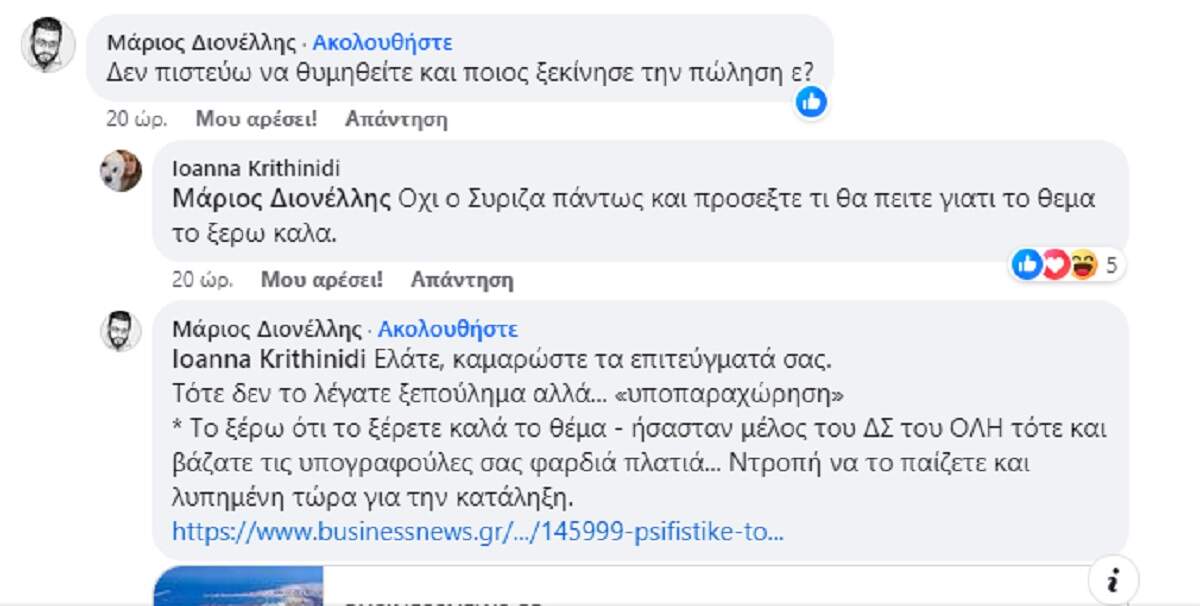Click the 20 ώρ. timestamp on first comment
Viewport: 1200px width, 606px height.
(x=137, y=119)
